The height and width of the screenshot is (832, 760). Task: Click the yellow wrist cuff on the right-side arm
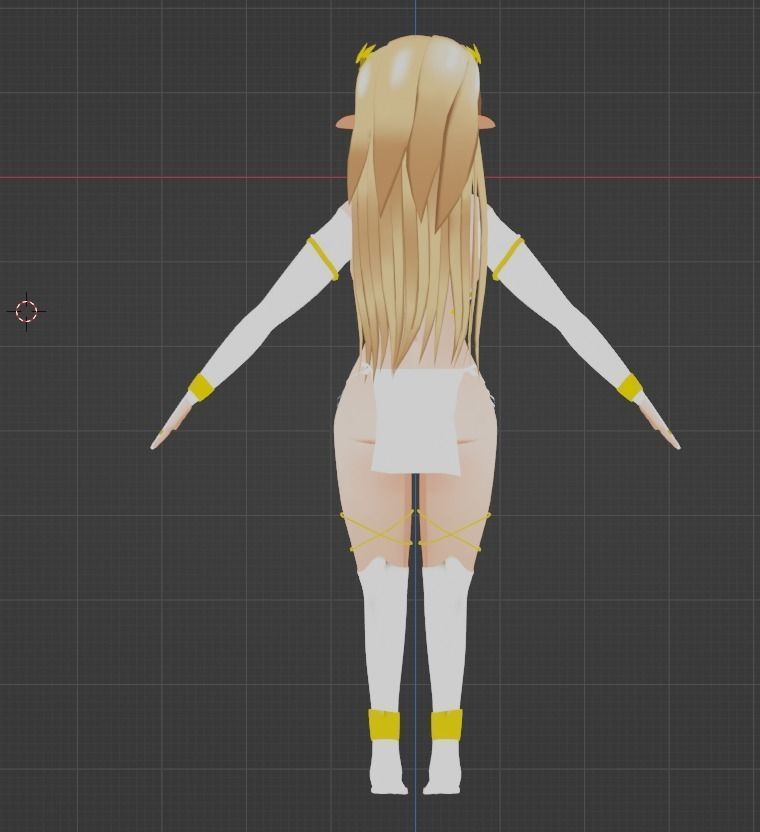629,387
